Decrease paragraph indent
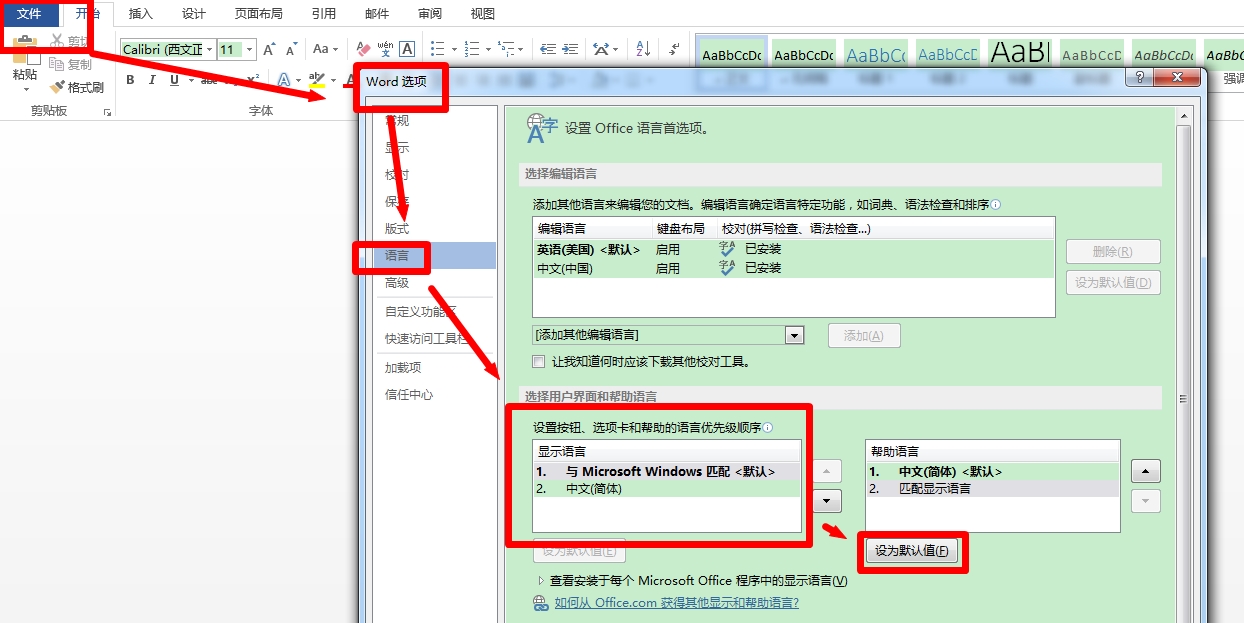The image size is (1244, 623). tap(548, 49)
